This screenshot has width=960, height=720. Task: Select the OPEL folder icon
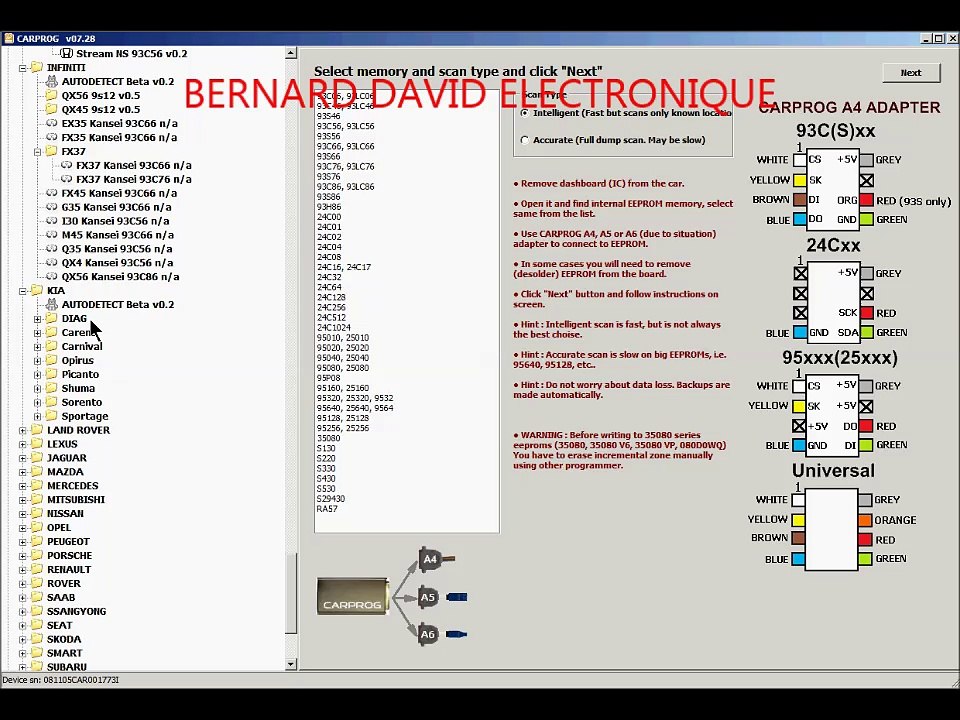pyautogui.click(x=37, y=527)
